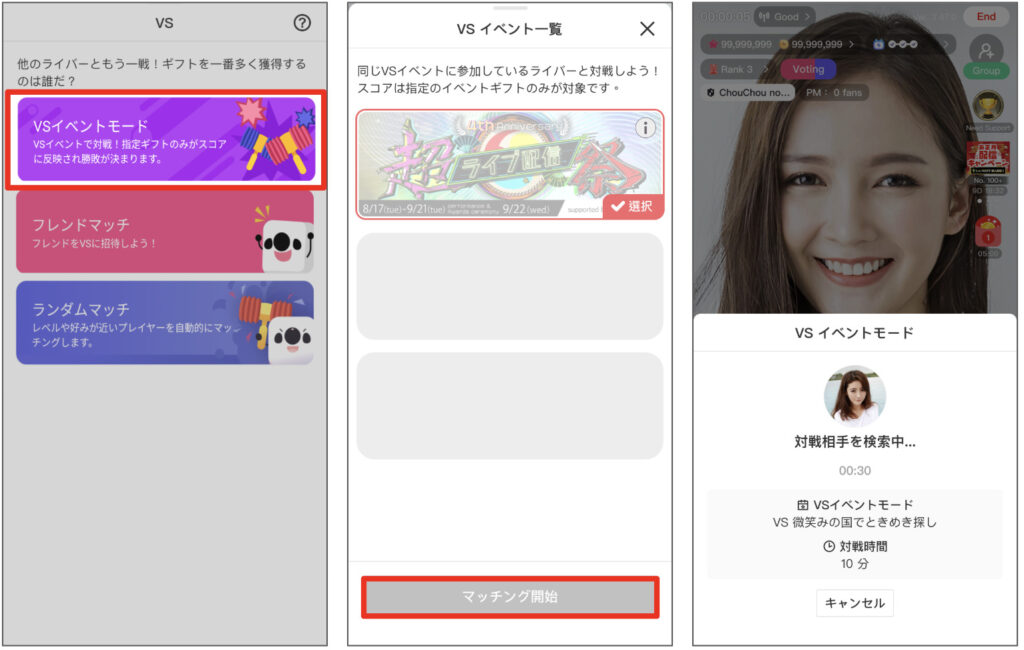Select VSイベントモード option
The image size is (1024, 650).
tap(166, 139)
